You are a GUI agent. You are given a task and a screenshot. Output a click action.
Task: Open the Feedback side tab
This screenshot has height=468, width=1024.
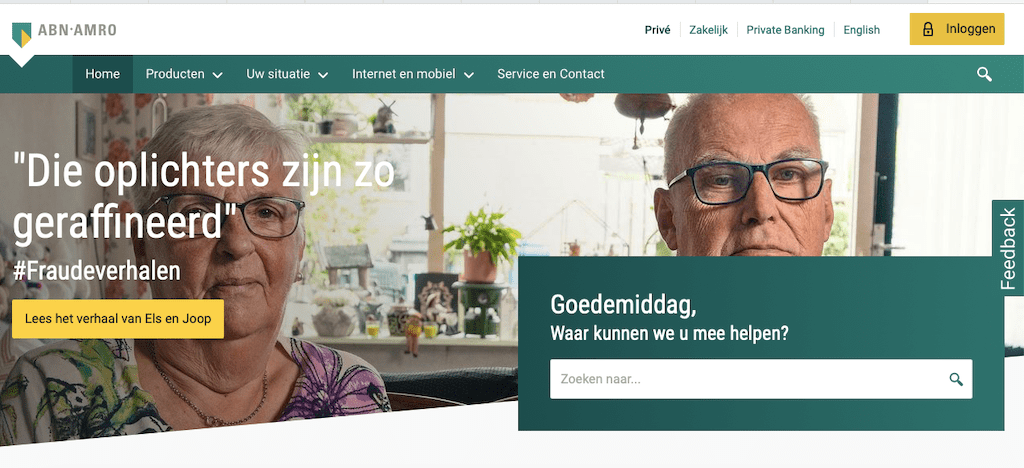1008,249
